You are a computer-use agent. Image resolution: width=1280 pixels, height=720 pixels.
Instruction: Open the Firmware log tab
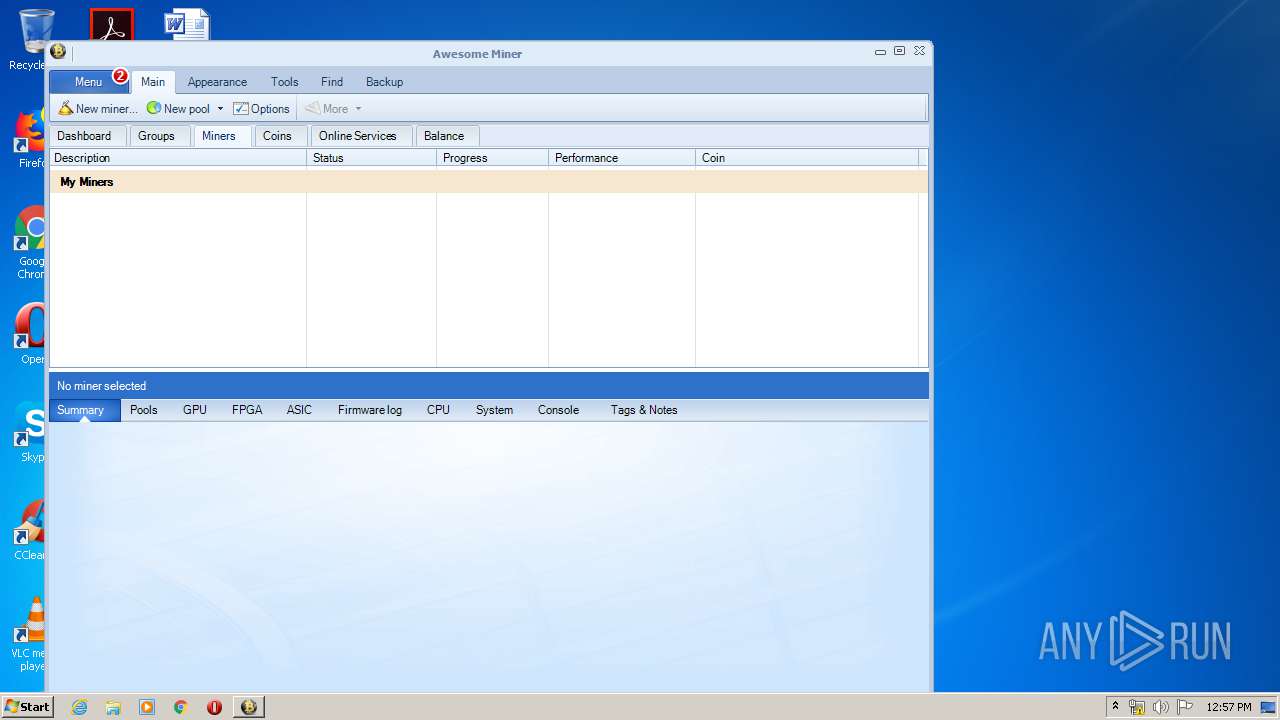(370, 410)
